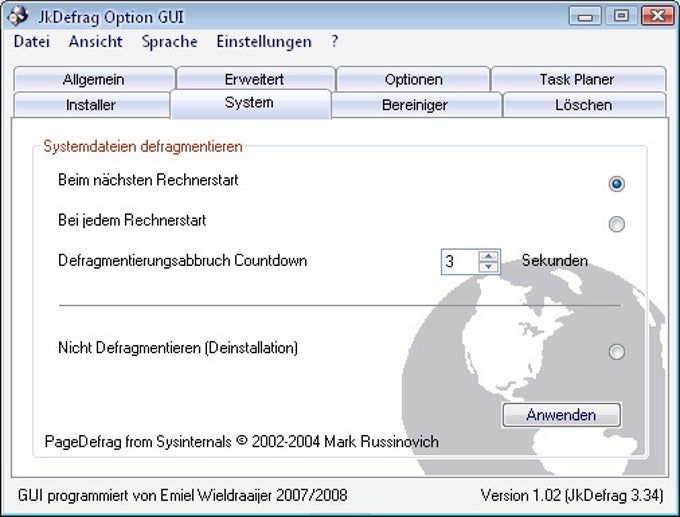Switch to the Allgemein tab
Screen dimensions: 680x517
94,79
